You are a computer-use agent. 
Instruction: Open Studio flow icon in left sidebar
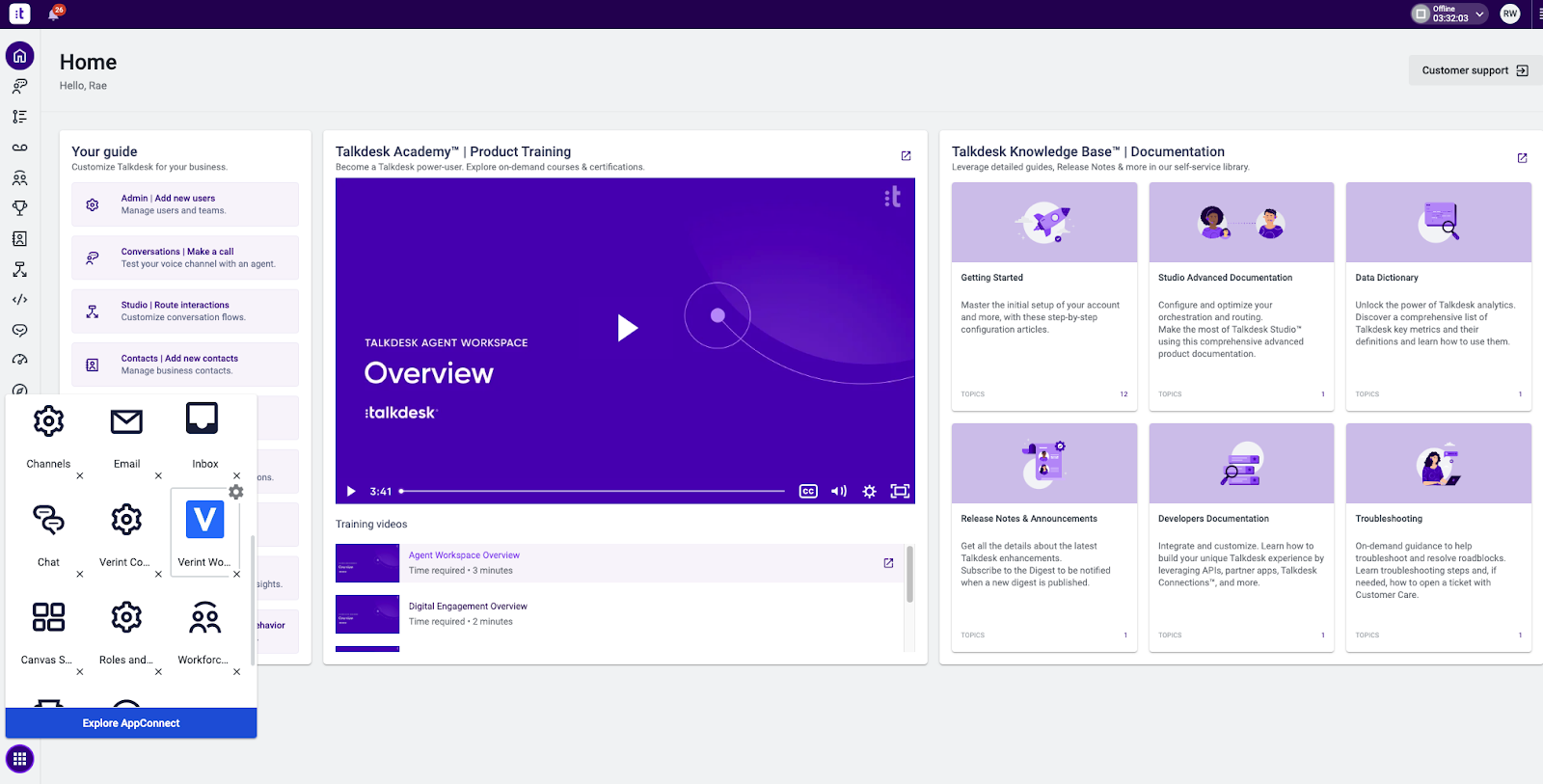click(x=19, y=270)
